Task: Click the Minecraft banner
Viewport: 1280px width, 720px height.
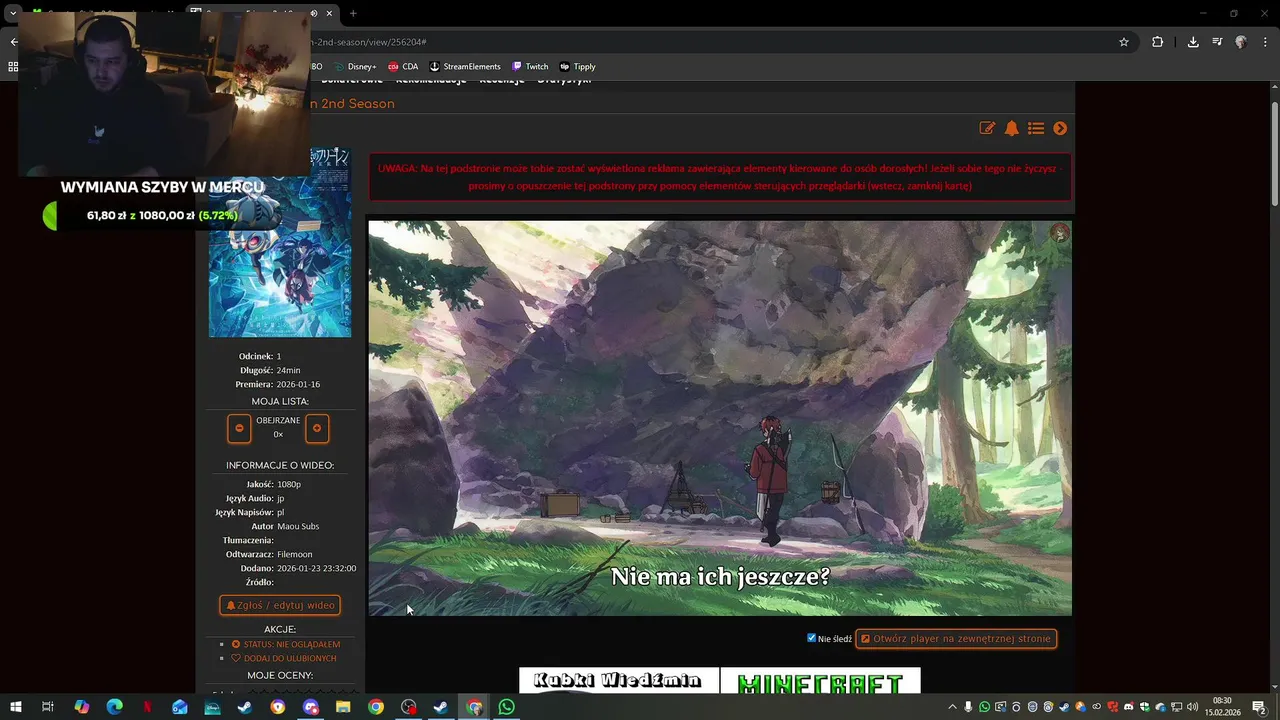Action: pyautogui.click(x=820, y=681)
